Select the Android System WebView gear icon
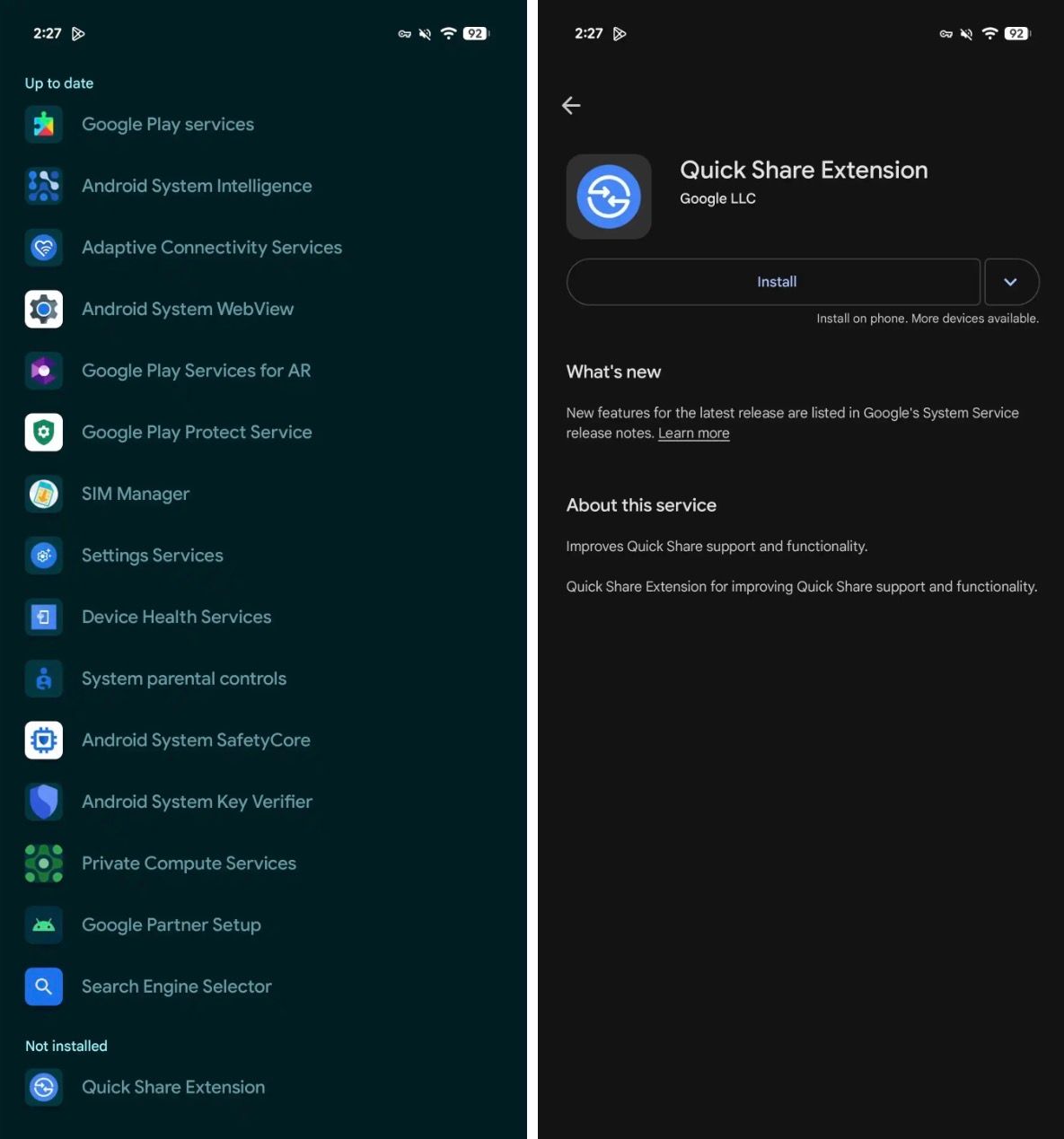This screenshot has width=1064, height=1139. tap(43, 310)
